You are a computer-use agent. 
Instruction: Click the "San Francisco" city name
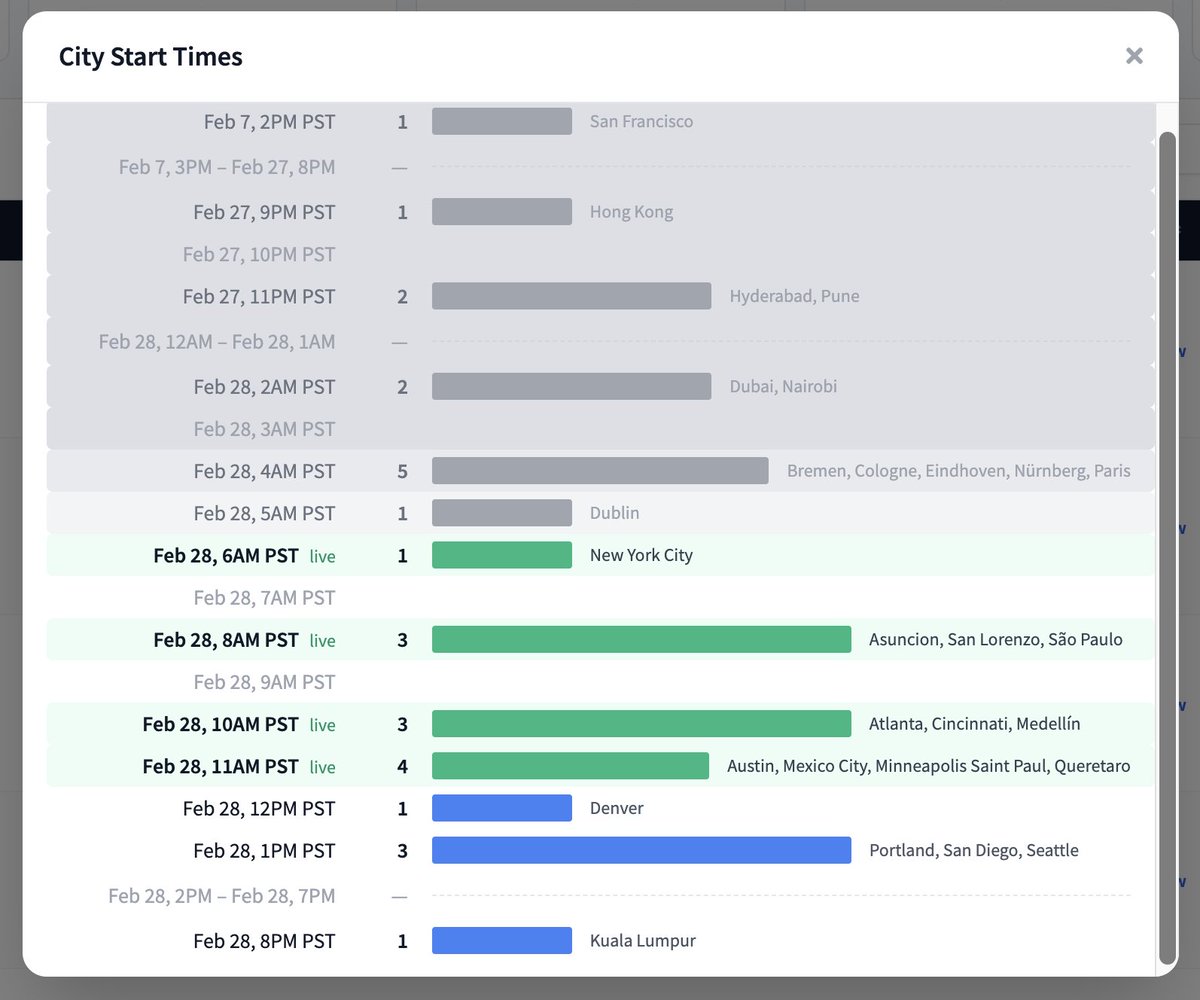641,122
